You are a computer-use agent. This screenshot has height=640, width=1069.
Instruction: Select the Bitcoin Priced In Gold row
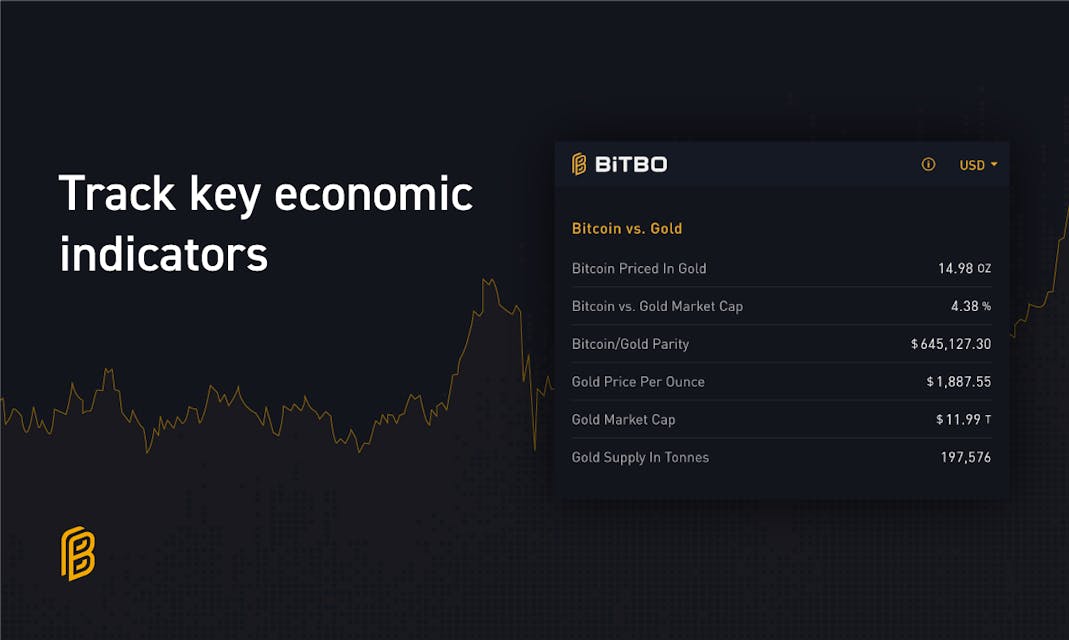781,269
